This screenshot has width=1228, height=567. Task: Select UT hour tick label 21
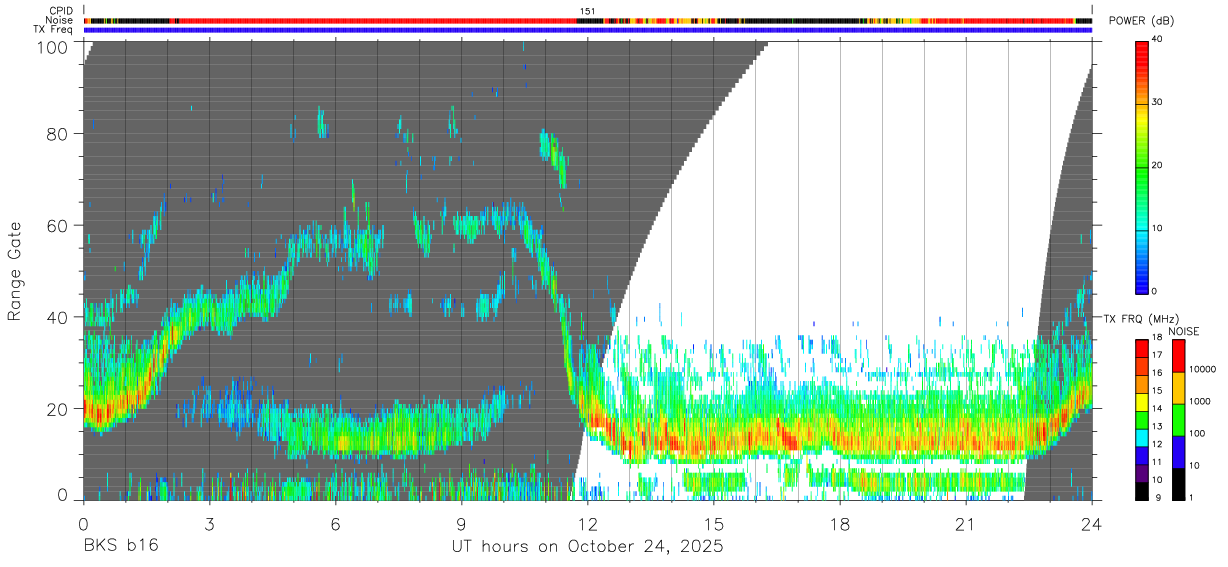tap(966, 524)
